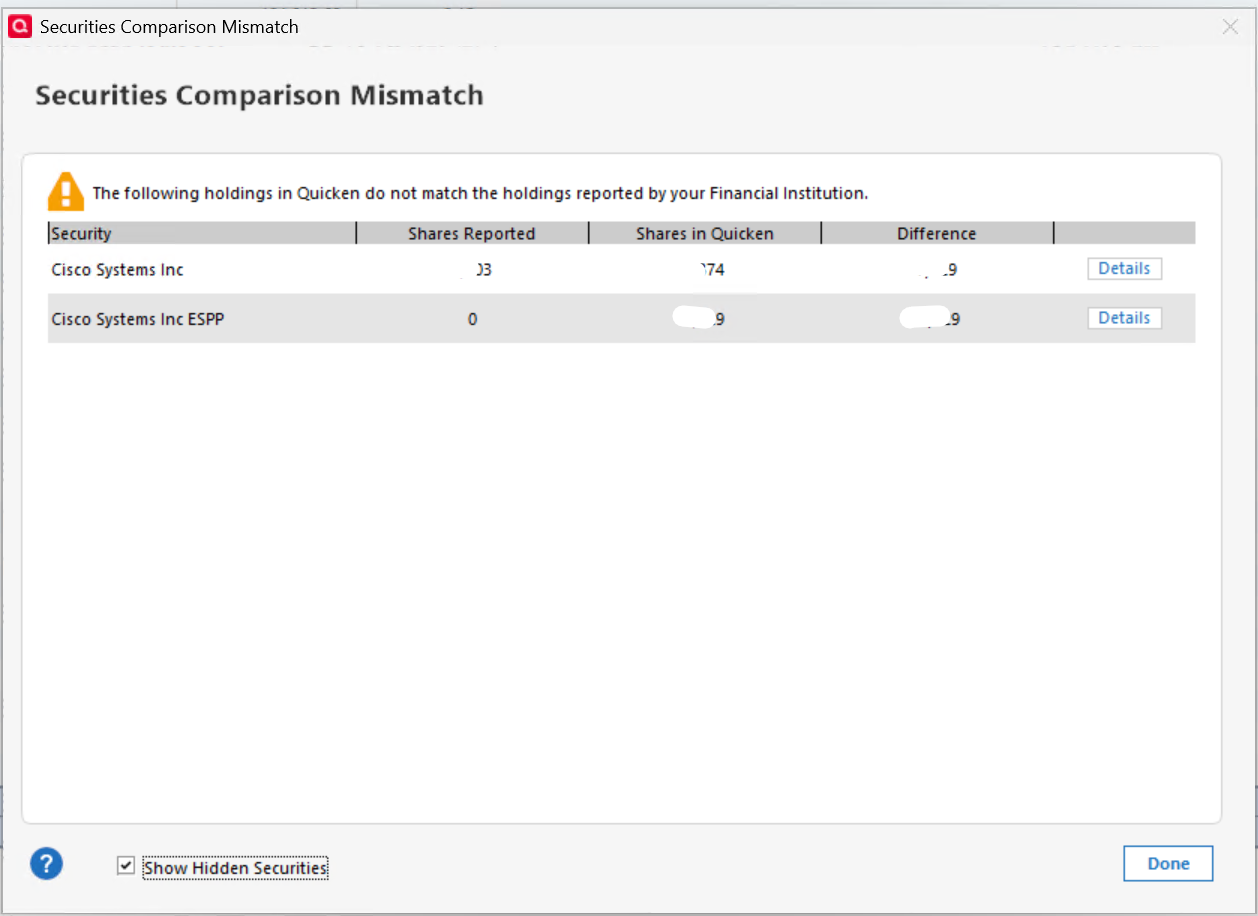
Task: Click the Shares in Quicken column header
Action: coord(705,233)
